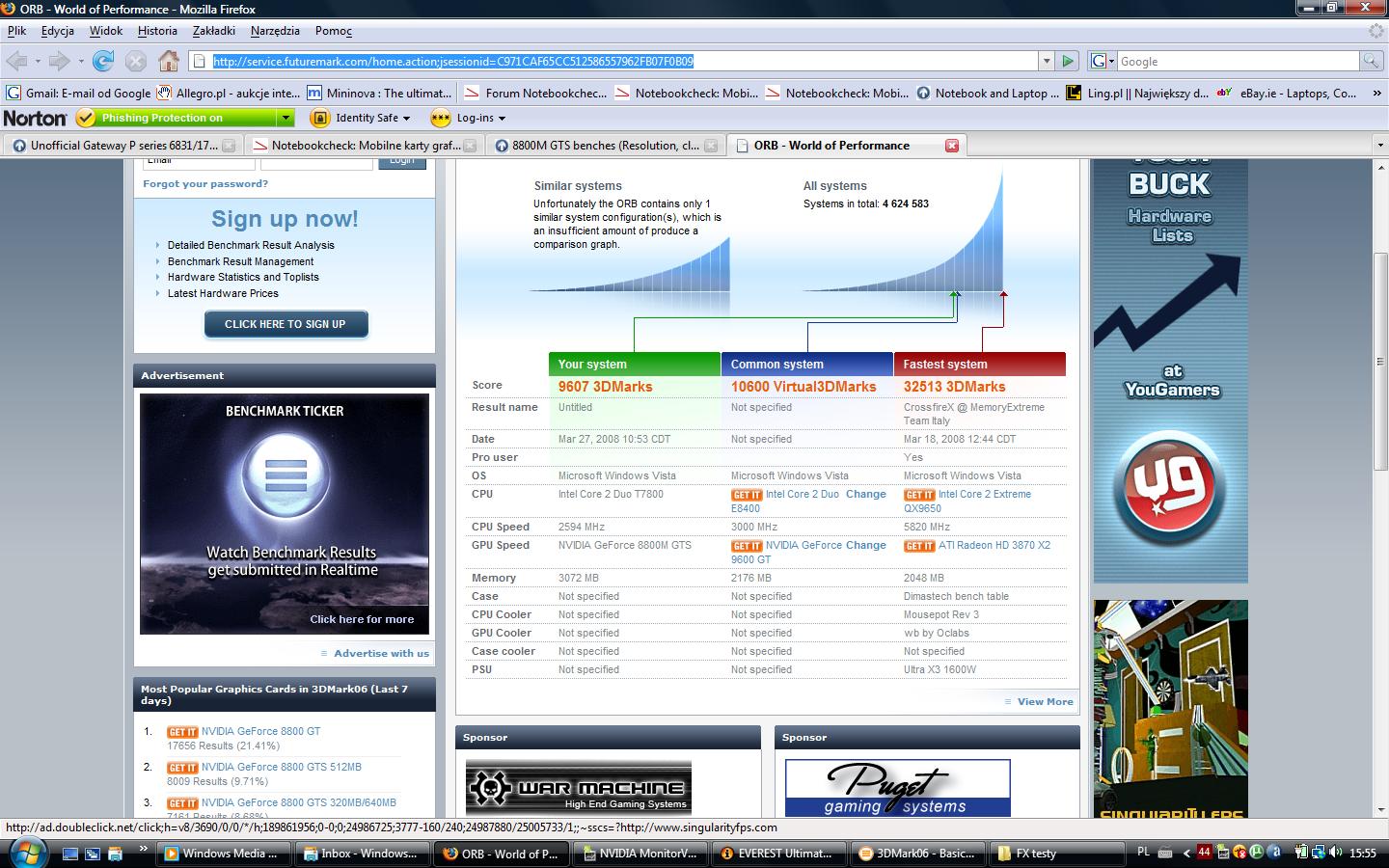Click GET IT badge for GeForce 9600 GT
Image resolution: width=1389 pixels, height=868 pixels.
coord(747,546)
